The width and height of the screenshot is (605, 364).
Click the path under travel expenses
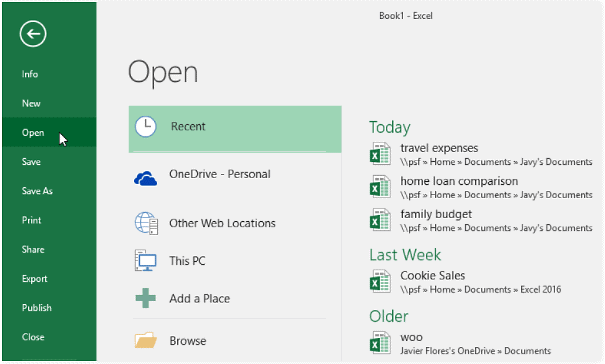pyautogui.click(x=496, y=162)
